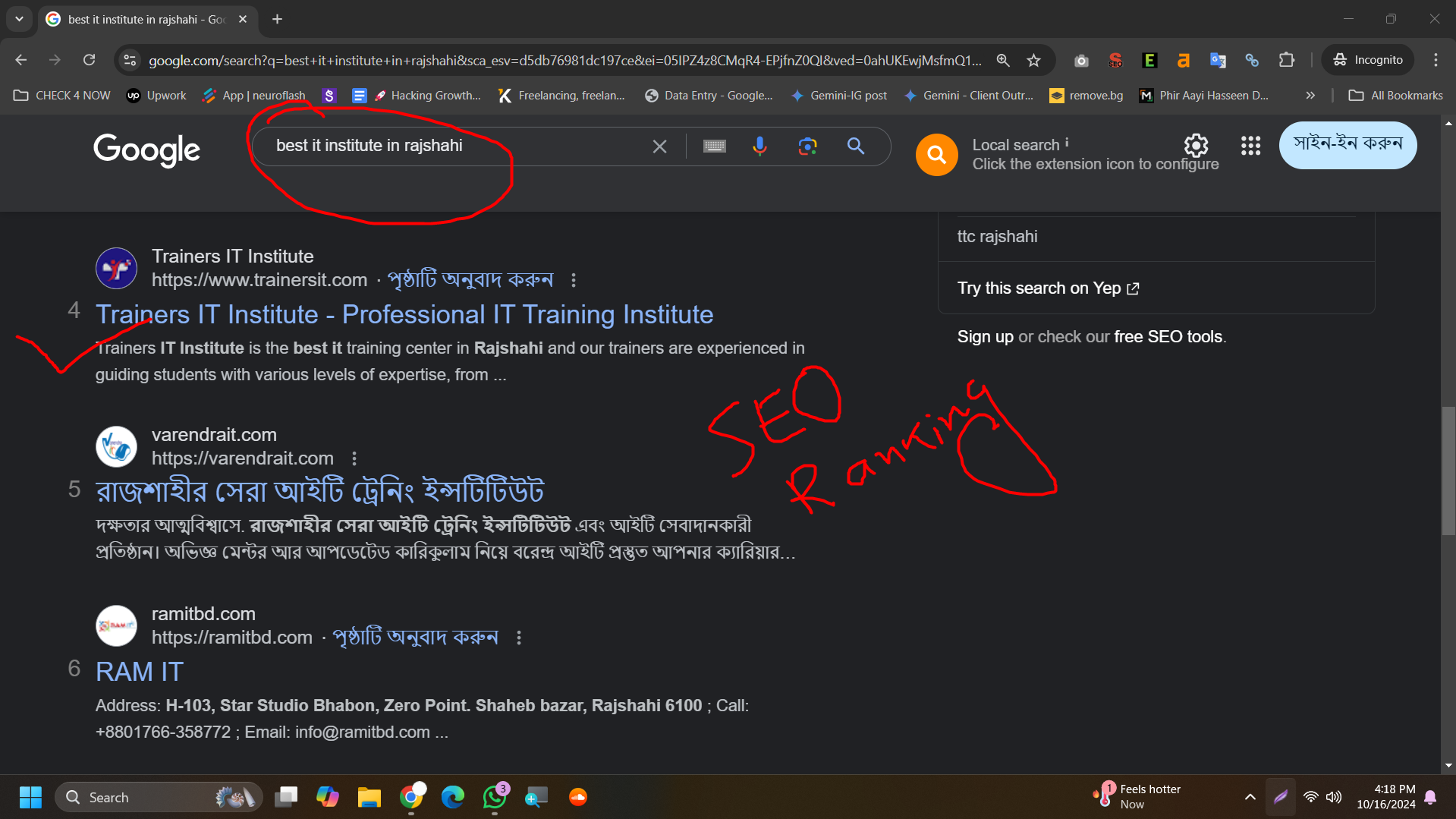This screenshot has height=819, width=1456.
Task: Translate the trainersit.com page link
Action: 470,280
